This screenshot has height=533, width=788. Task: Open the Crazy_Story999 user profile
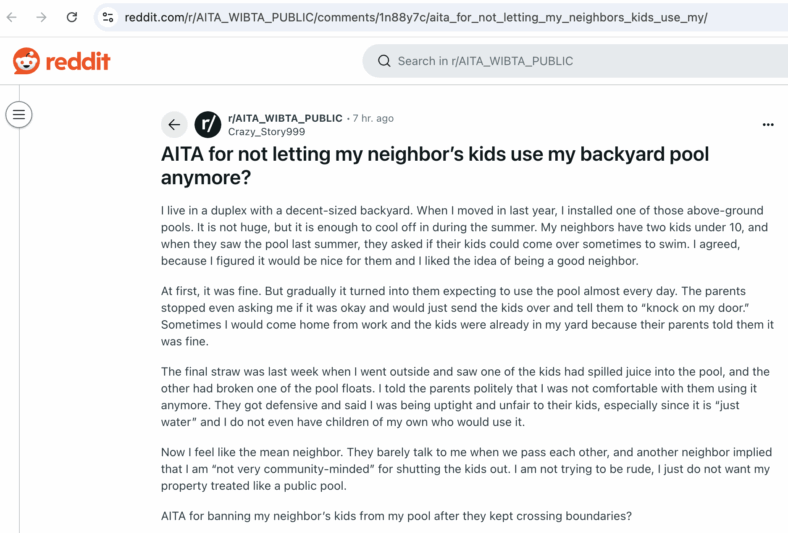266,132
